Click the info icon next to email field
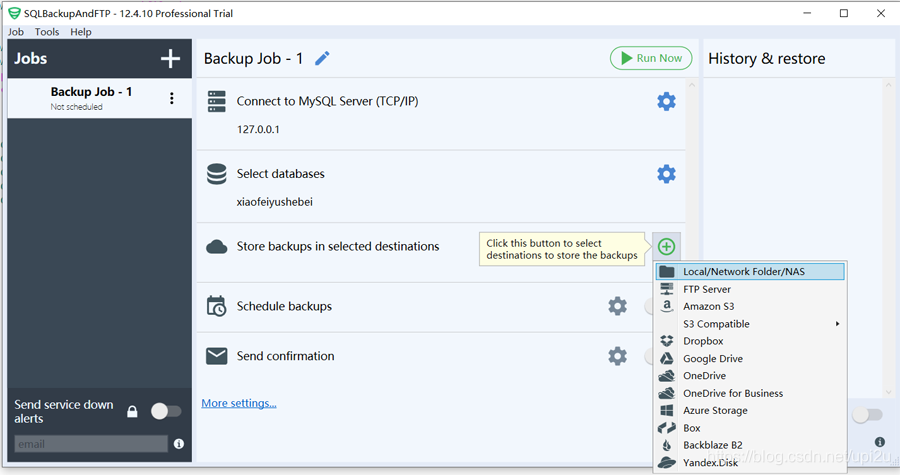This screenshot has width=900, height=475. click(x=179, y=443)
